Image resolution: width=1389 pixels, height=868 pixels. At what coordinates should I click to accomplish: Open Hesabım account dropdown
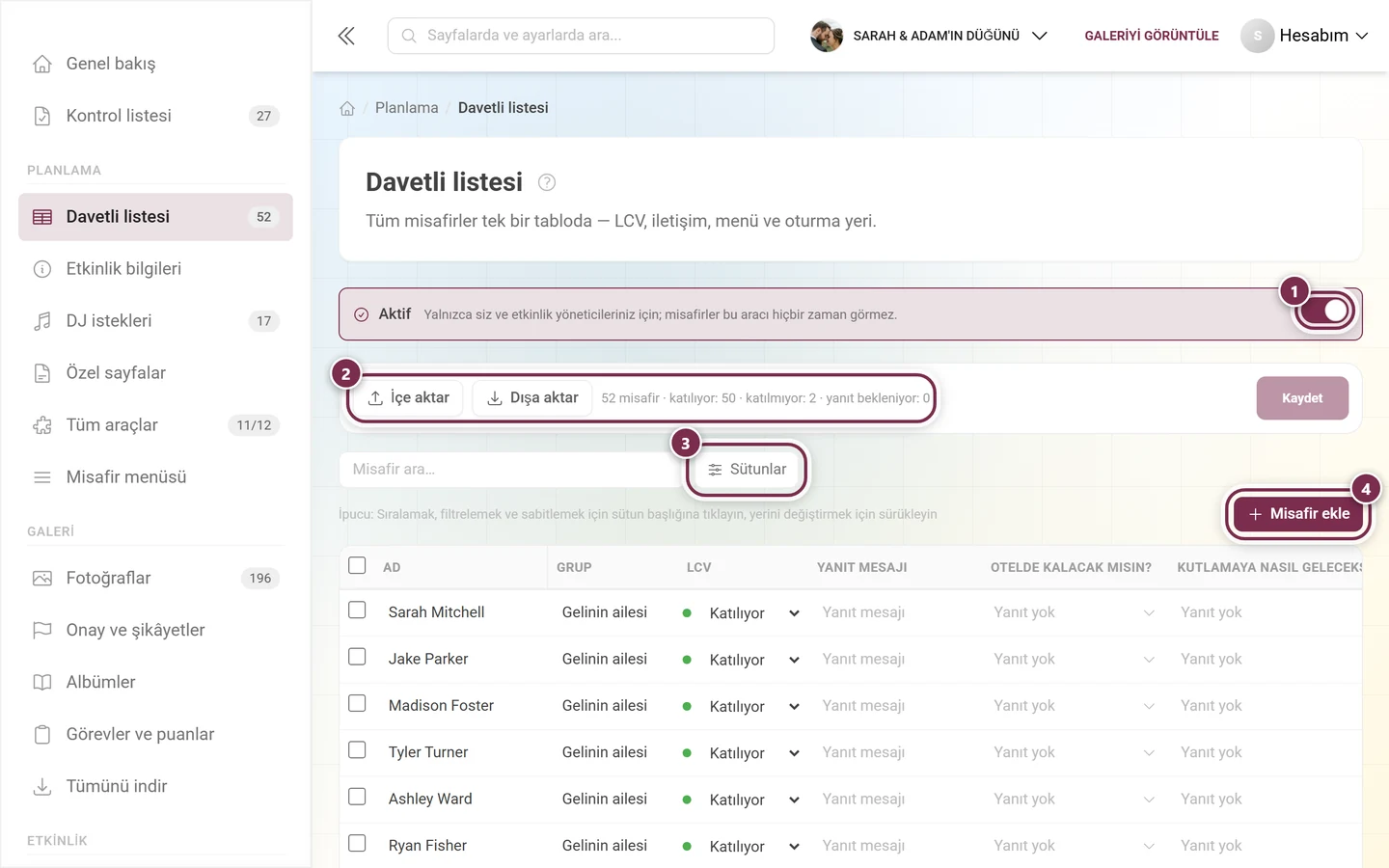tap(1305, 36)
